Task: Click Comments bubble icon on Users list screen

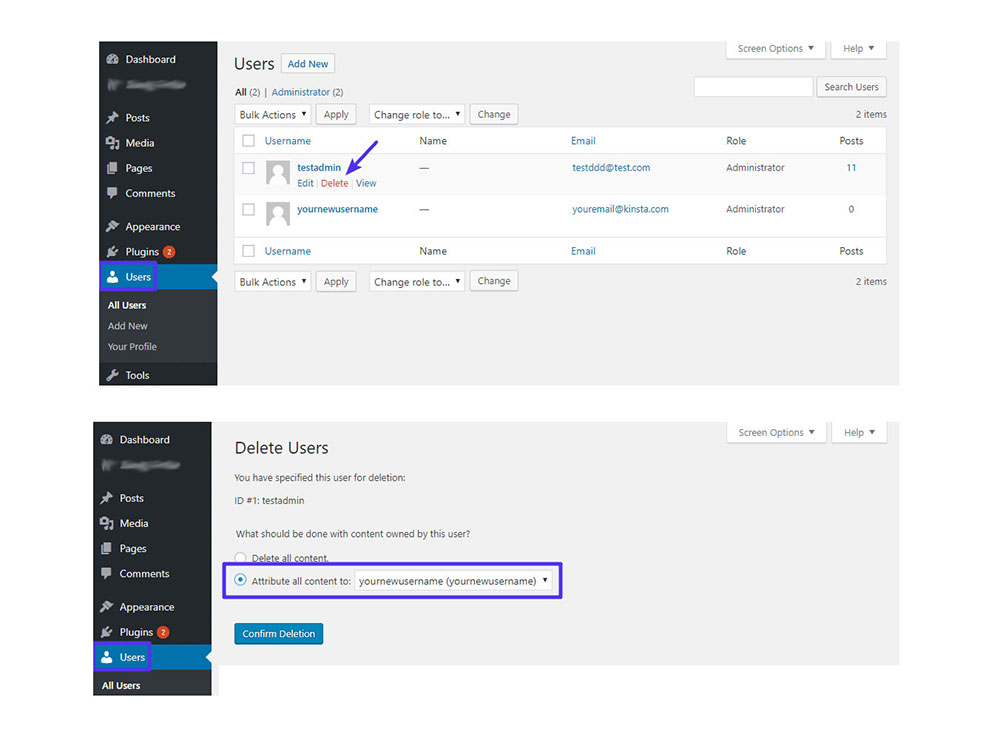Action: tap(113, 194)
